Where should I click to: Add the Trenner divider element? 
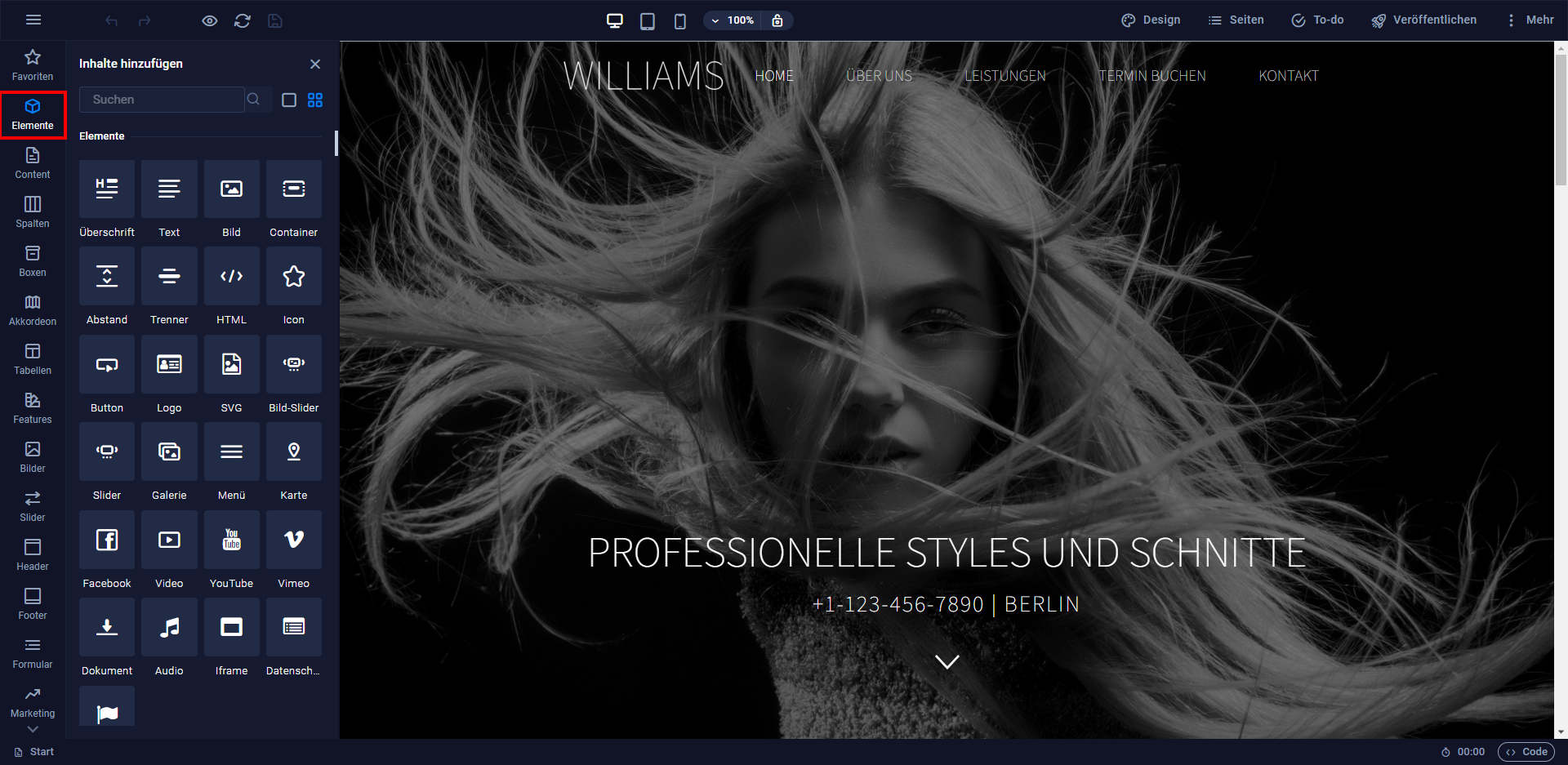[x=169, y=287]
